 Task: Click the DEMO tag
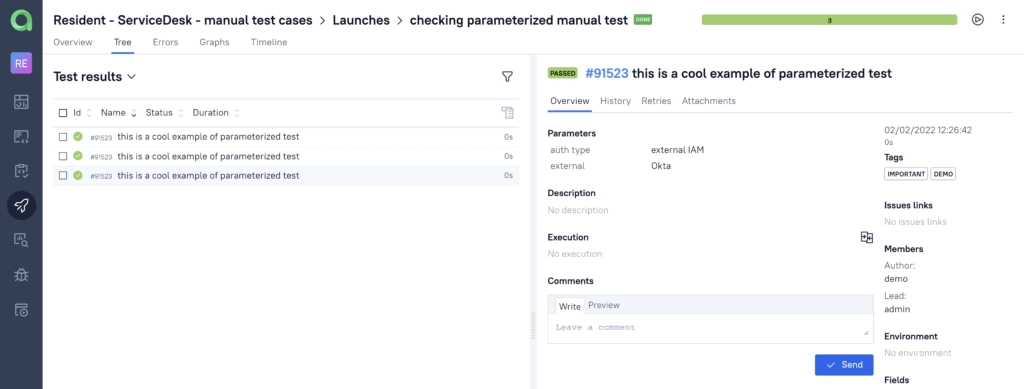[x=943, y=174]
